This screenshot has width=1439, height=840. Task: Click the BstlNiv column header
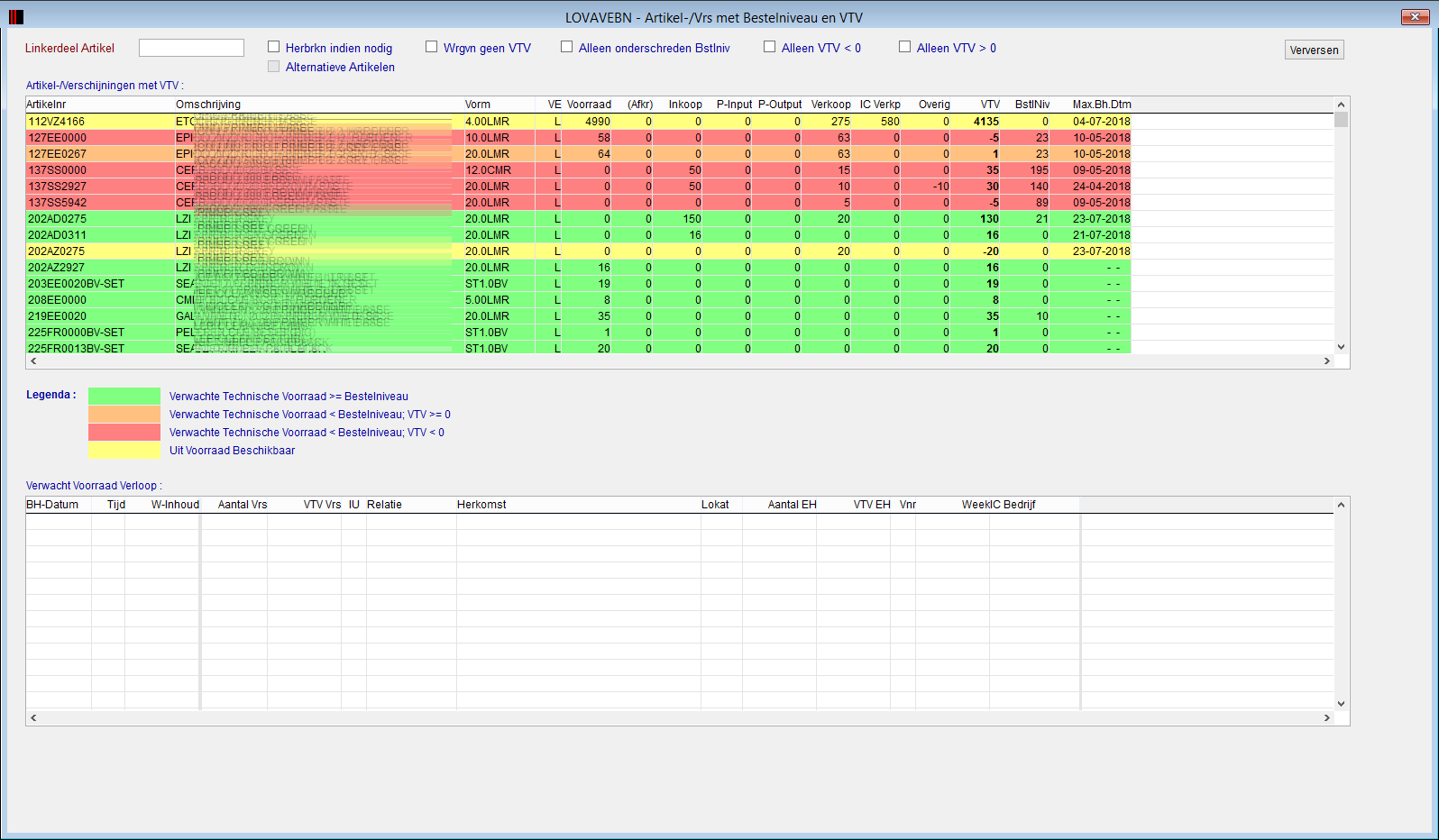tap(1032, 105)
